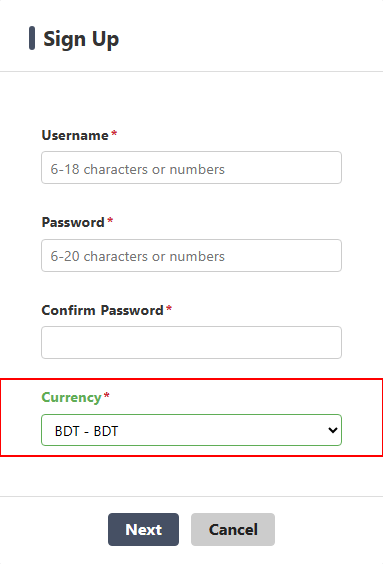Click the Confirm Password label

click(102, 310)
